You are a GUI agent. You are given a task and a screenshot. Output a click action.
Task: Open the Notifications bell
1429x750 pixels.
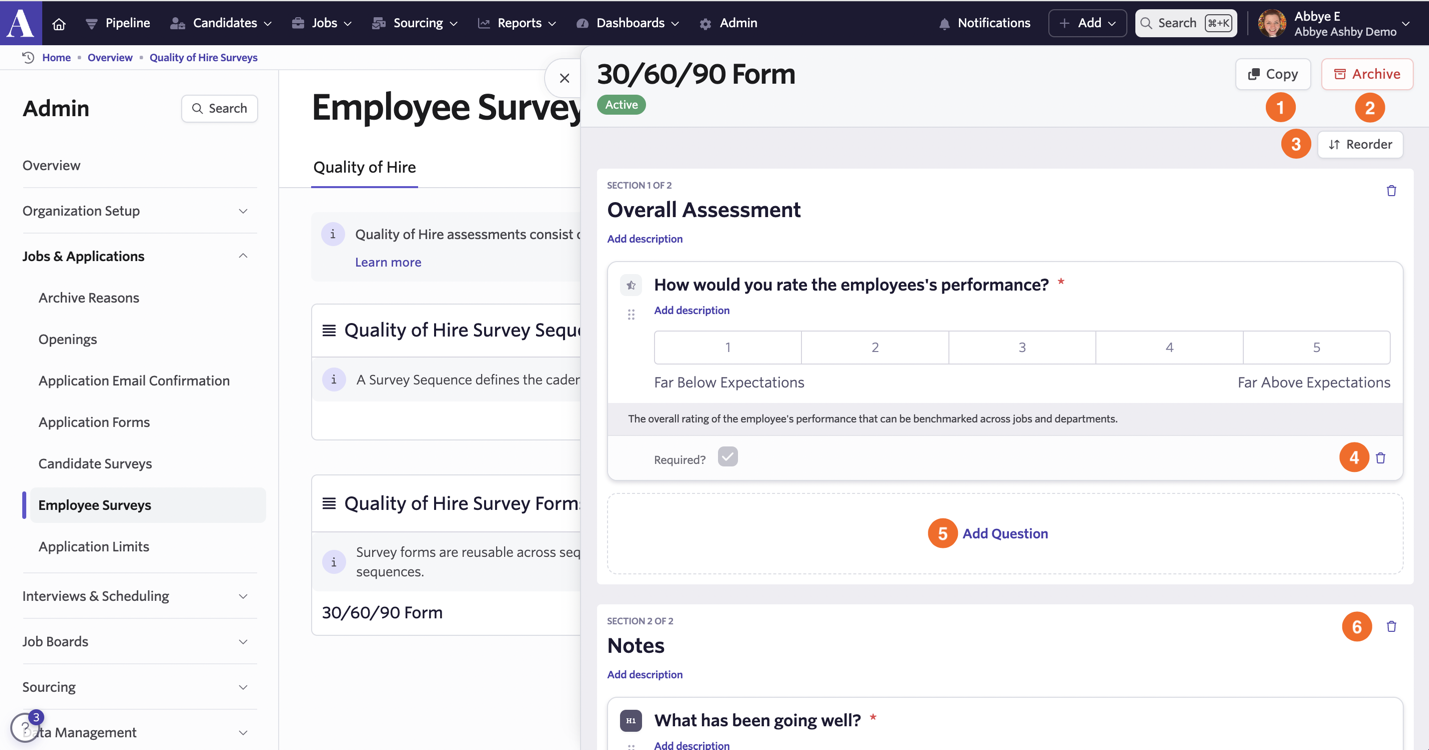click(984, 23)
